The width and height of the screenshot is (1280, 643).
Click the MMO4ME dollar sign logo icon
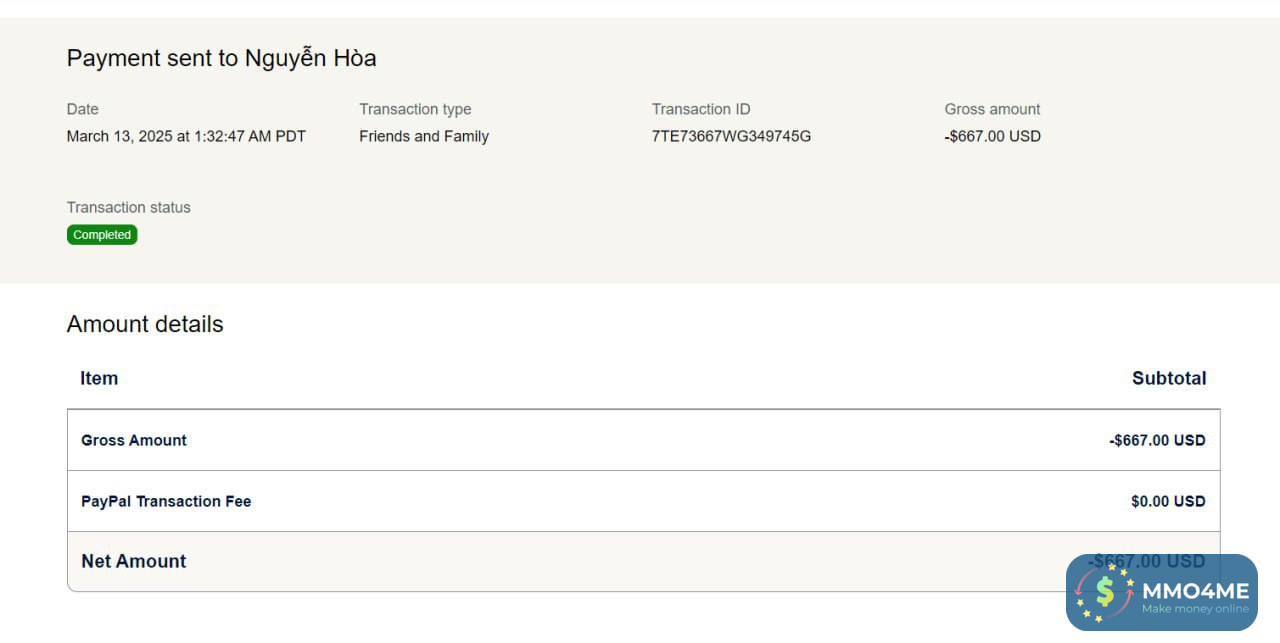click(1105, 592)
